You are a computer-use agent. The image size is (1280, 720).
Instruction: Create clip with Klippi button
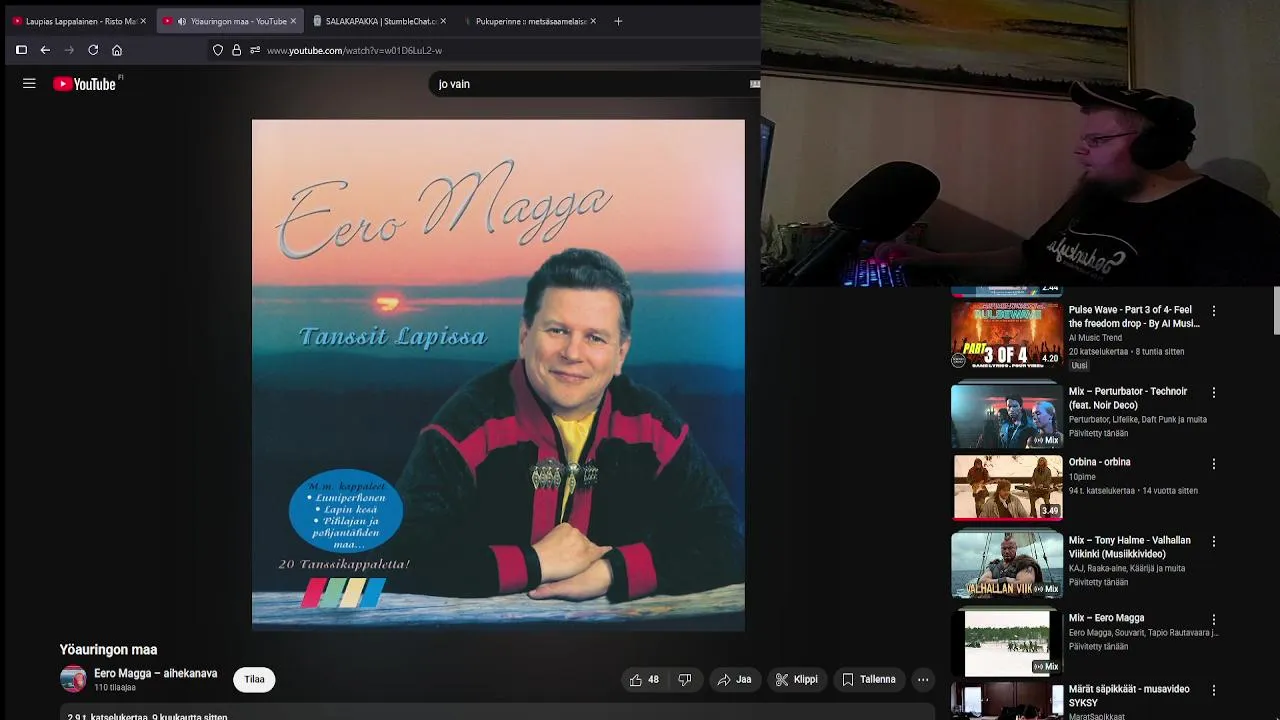tap(797, 679)
